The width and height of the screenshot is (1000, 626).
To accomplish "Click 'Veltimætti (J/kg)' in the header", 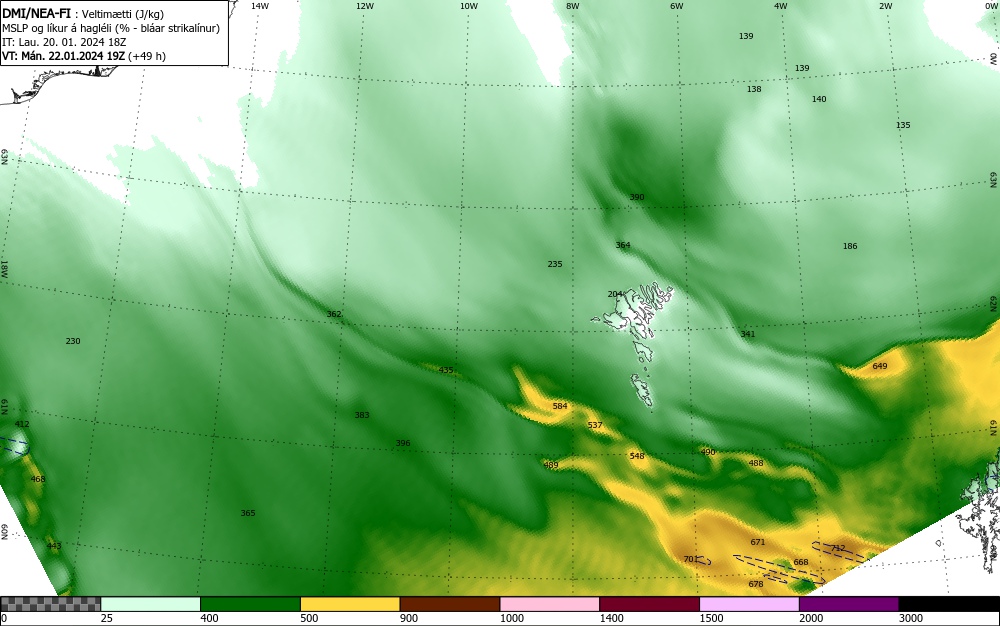I will point(123,14).
